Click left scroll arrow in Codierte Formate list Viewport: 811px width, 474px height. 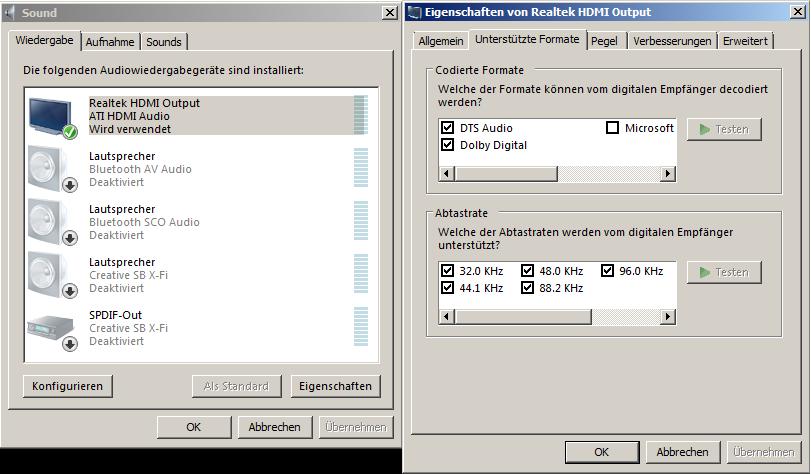pos(447,173)
